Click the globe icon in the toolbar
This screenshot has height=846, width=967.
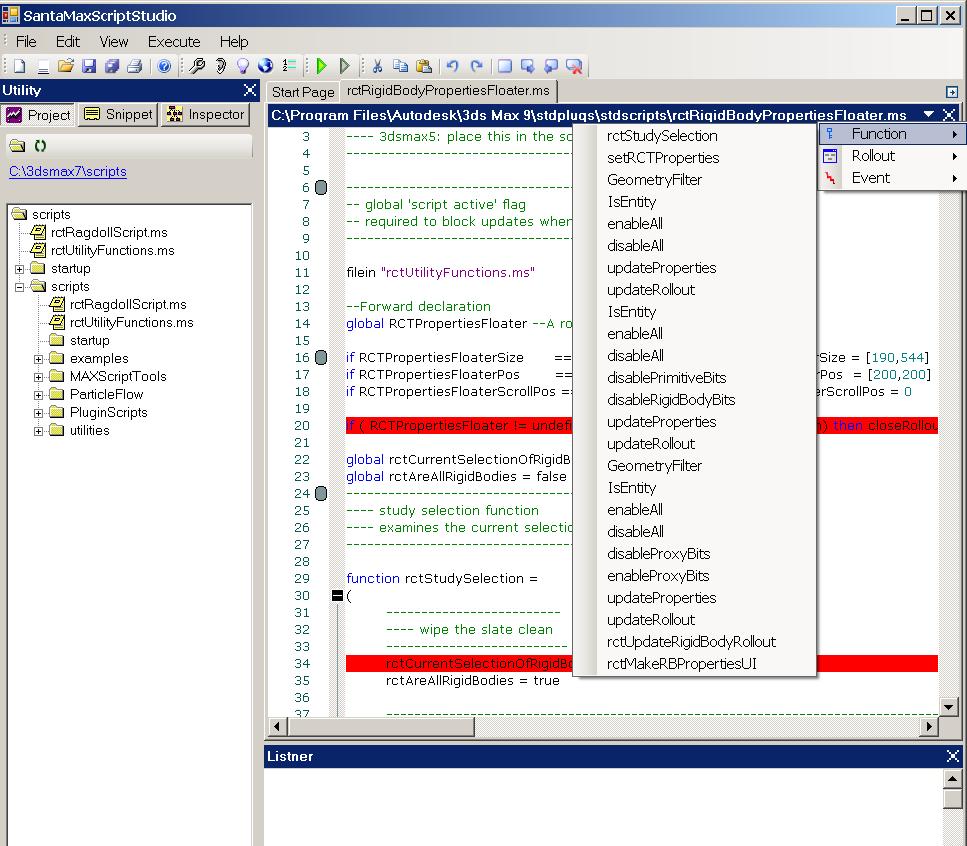pyautogui.click(x=266, y=66)
